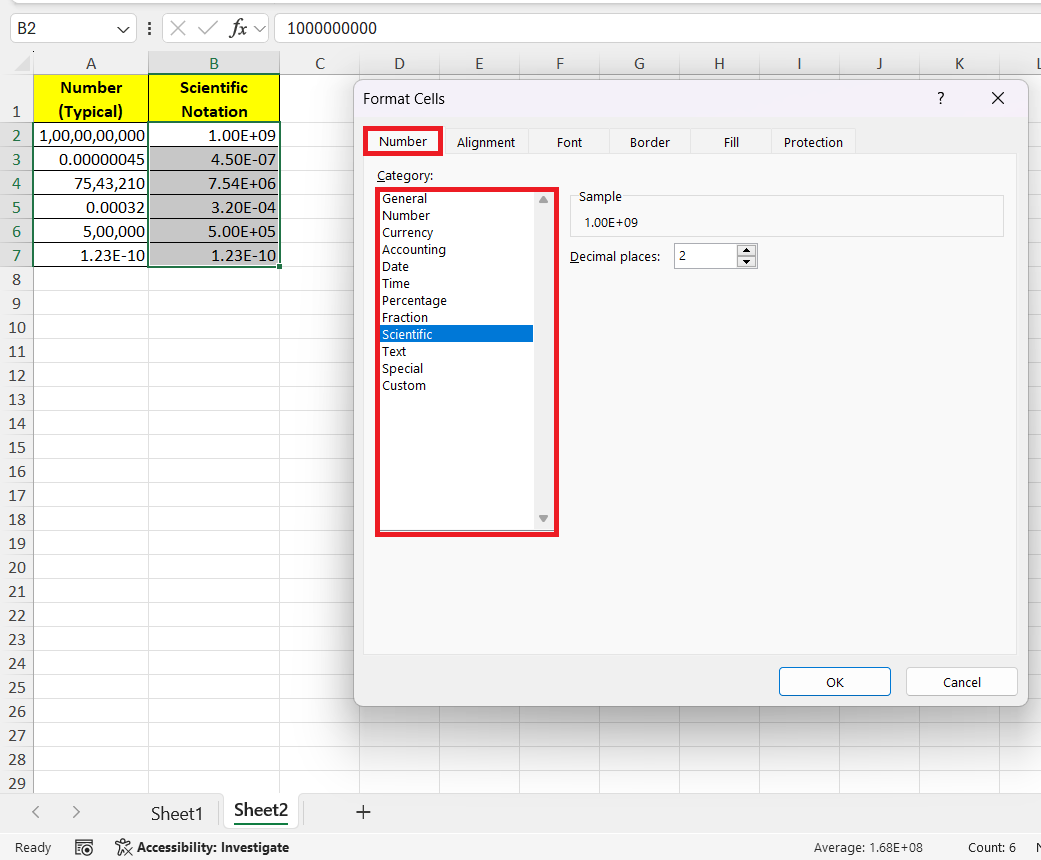This screenshot has height=860, width=1041.
Task: Click the Category list scroll down arrow
Action: coord(543,518)
